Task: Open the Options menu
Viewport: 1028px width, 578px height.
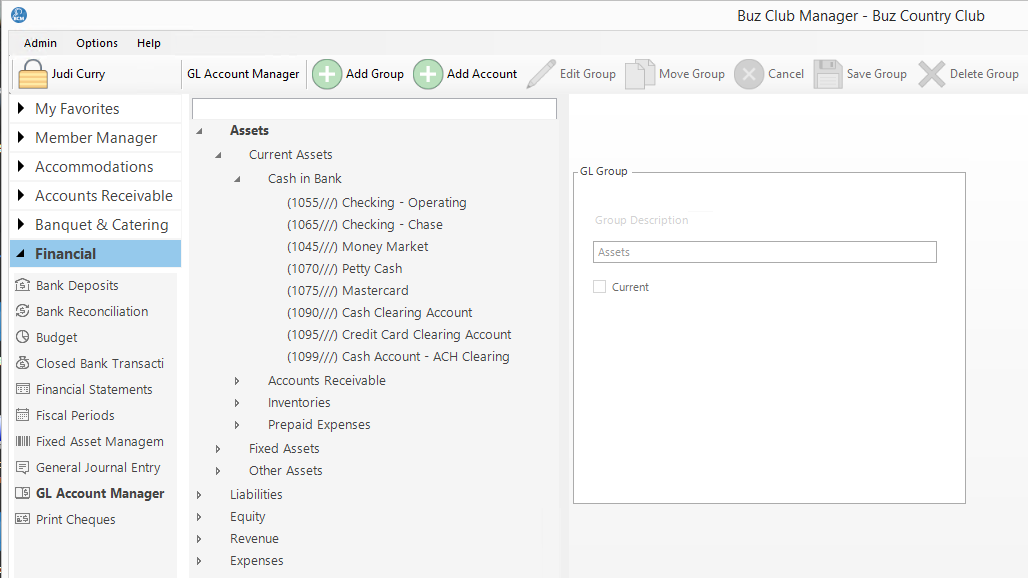Action: pyautogui.click(x=97, y=43)
